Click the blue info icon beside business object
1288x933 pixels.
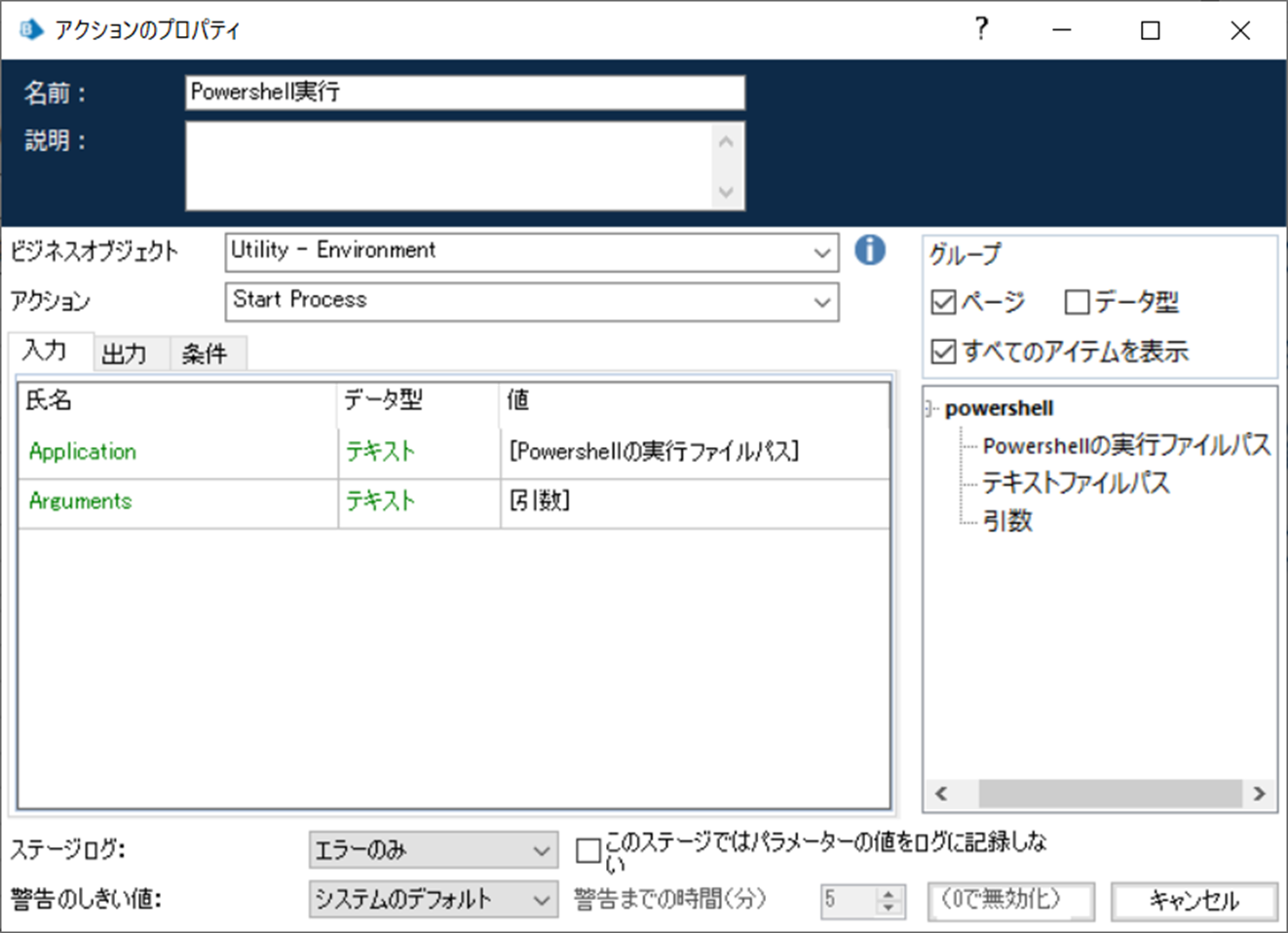(x=870, y=250)
